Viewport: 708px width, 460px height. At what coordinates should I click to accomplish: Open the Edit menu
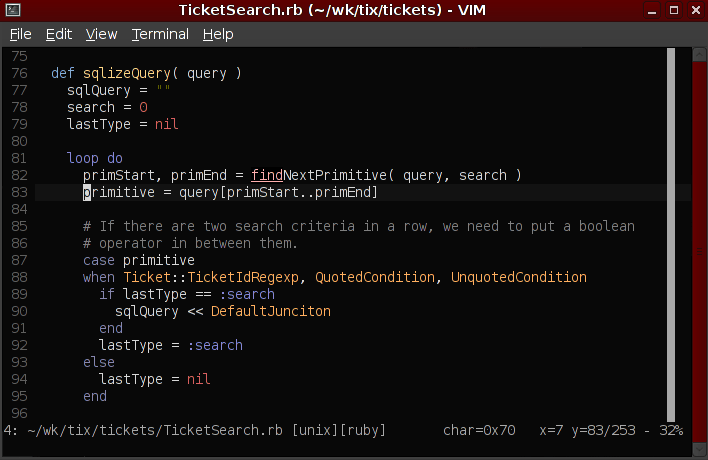tap(59, 34)
